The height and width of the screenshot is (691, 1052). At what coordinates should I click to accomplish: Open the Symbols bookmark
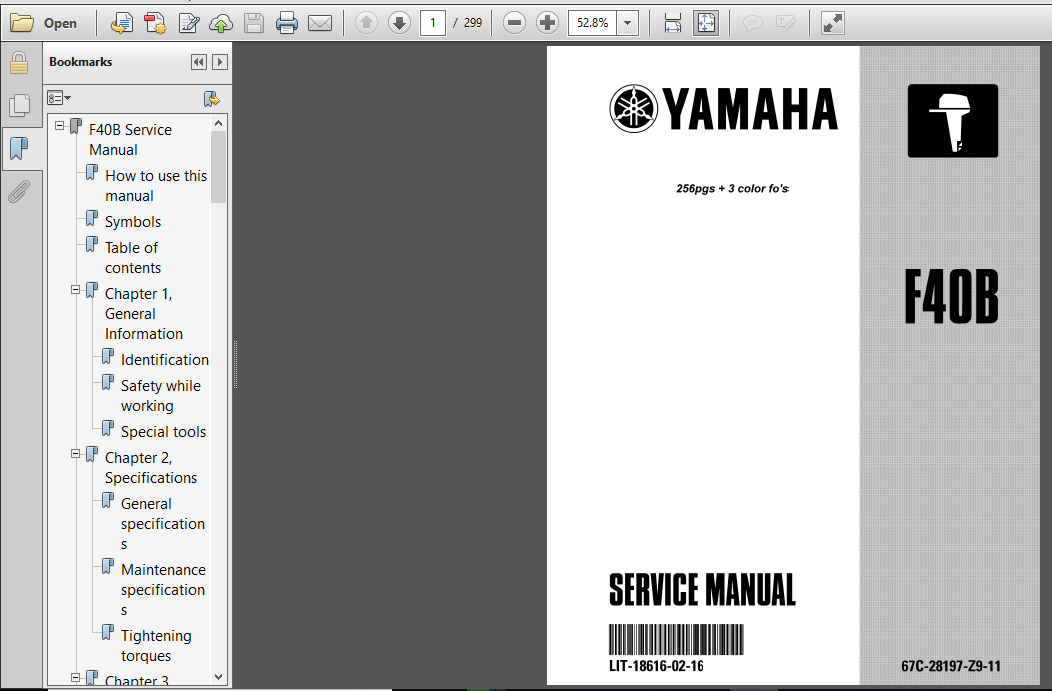(133, 222)
